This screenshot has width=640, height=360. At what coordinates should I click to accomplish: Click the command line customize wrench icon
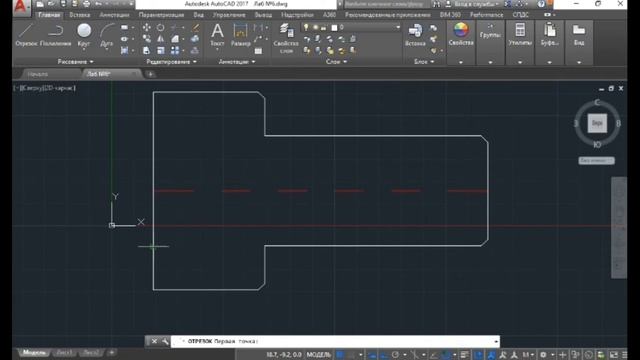pos(165,341)
